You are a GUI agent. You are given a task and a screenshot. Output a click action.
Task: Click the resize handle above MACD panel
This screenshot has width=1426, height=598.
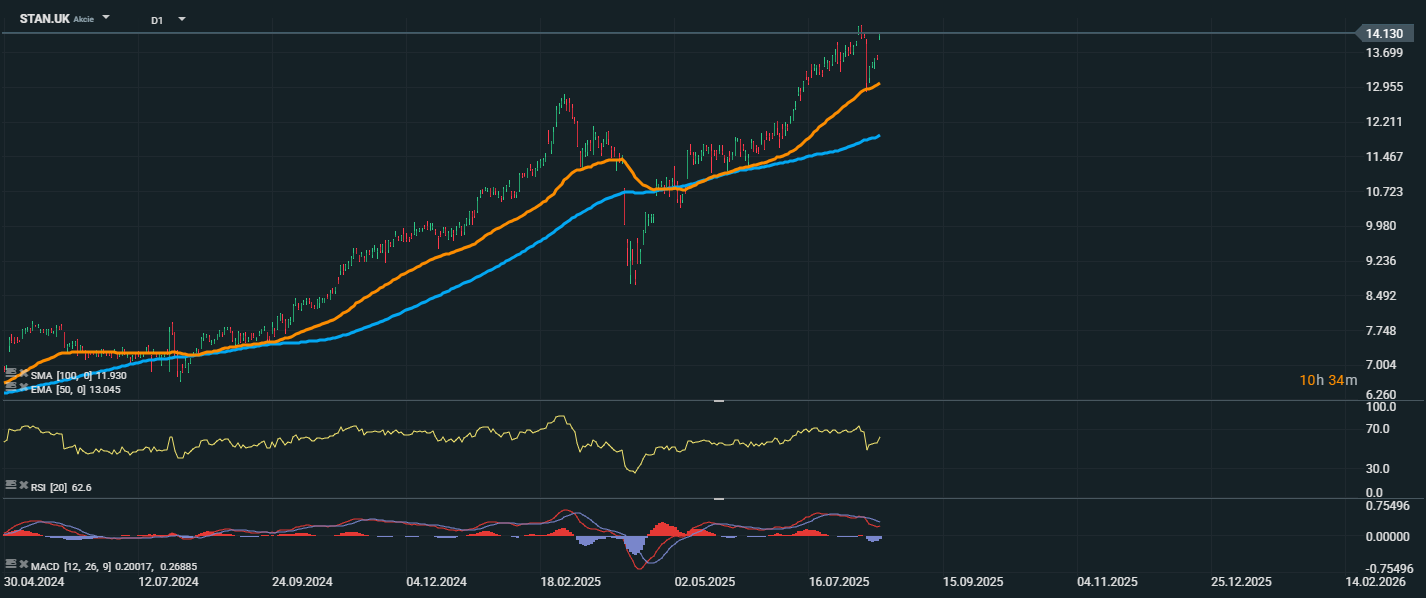(x=718, y=498)
